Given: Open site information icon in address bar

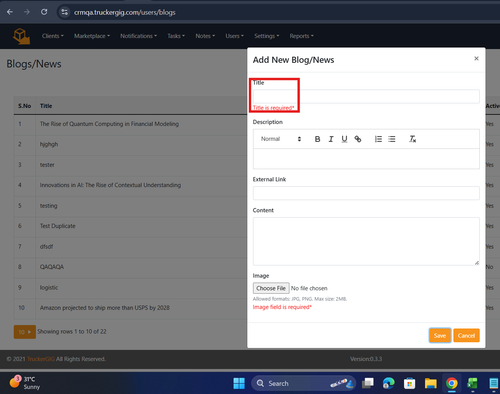Looking at the screenshot, I should tap(65, 12).
